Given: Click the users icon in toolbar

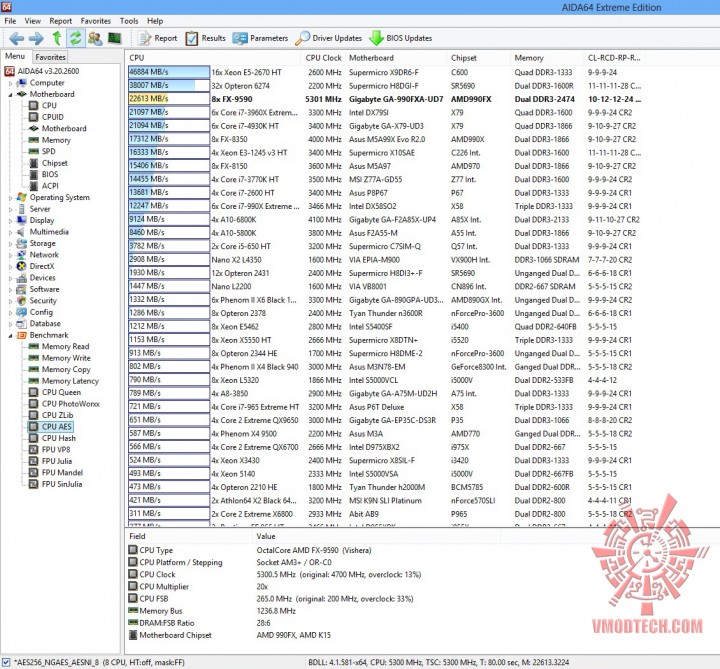Looking at the screenshot, I should (x=95, y=38).
